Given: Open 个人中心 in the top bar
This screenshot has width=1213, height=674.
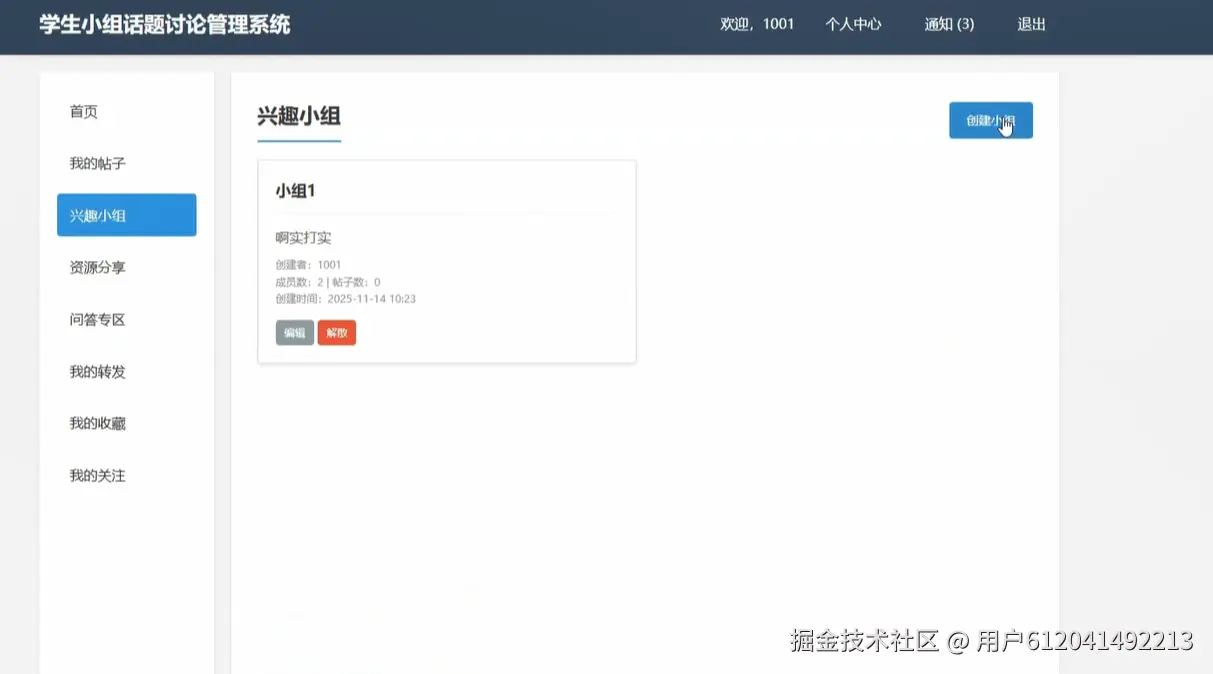Looking at the screenshot, I should 853,24.
